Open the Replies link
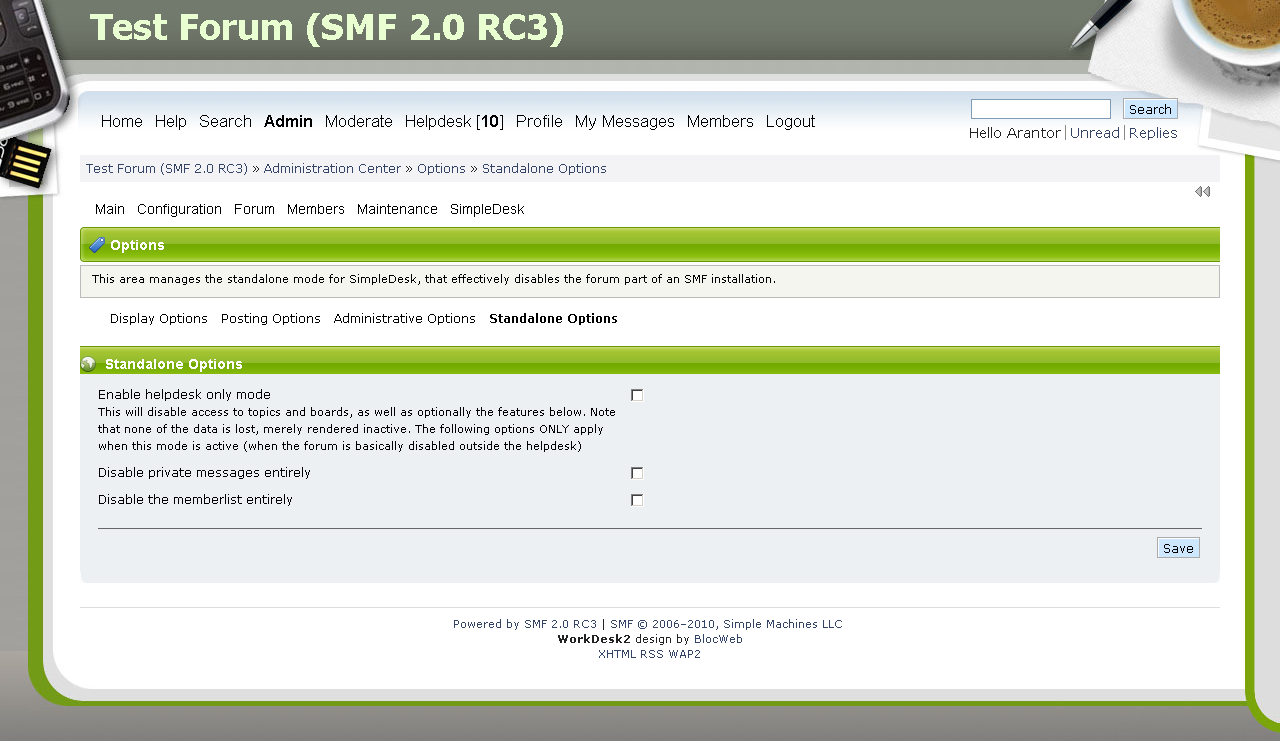 1153,133
